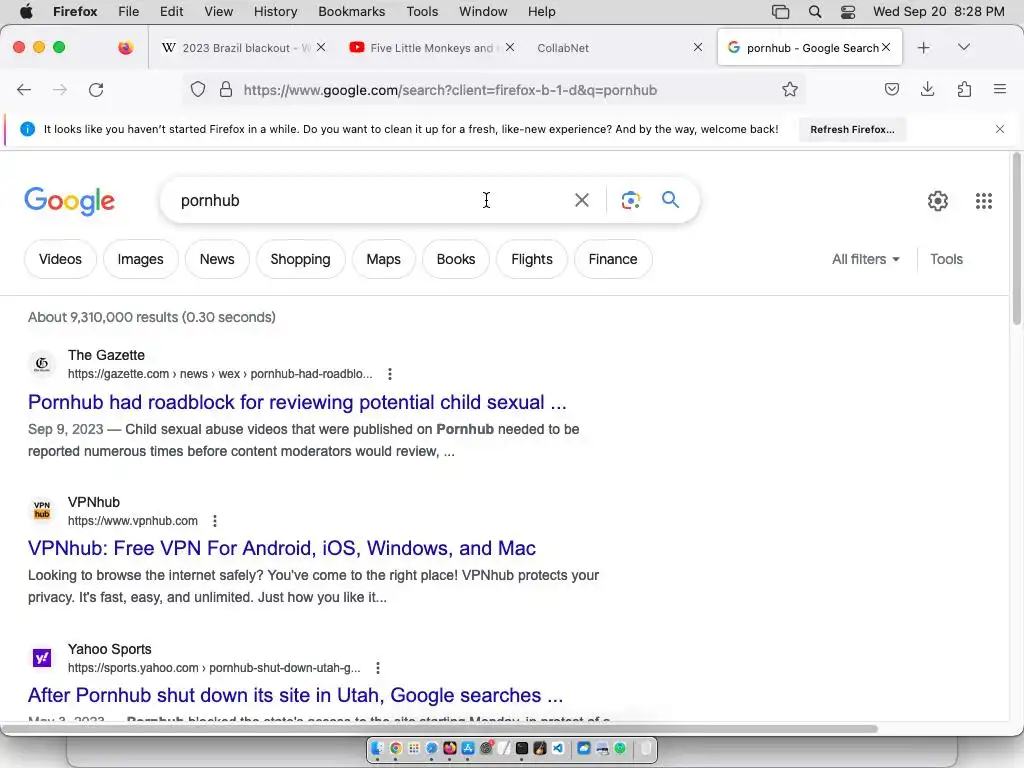Open Finder from the Dock

point(377,748)
